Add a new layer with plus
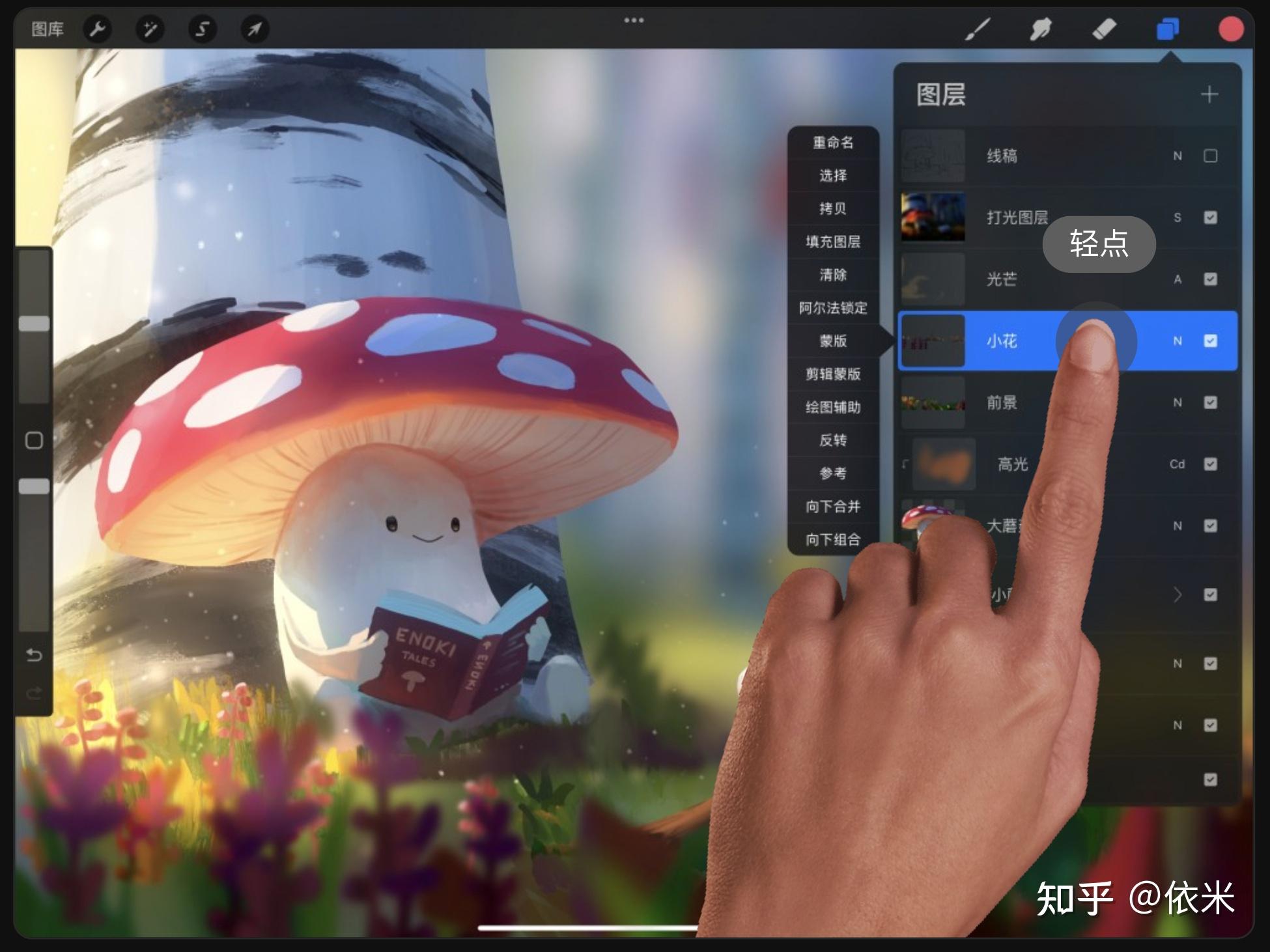 click(1209, 94)
